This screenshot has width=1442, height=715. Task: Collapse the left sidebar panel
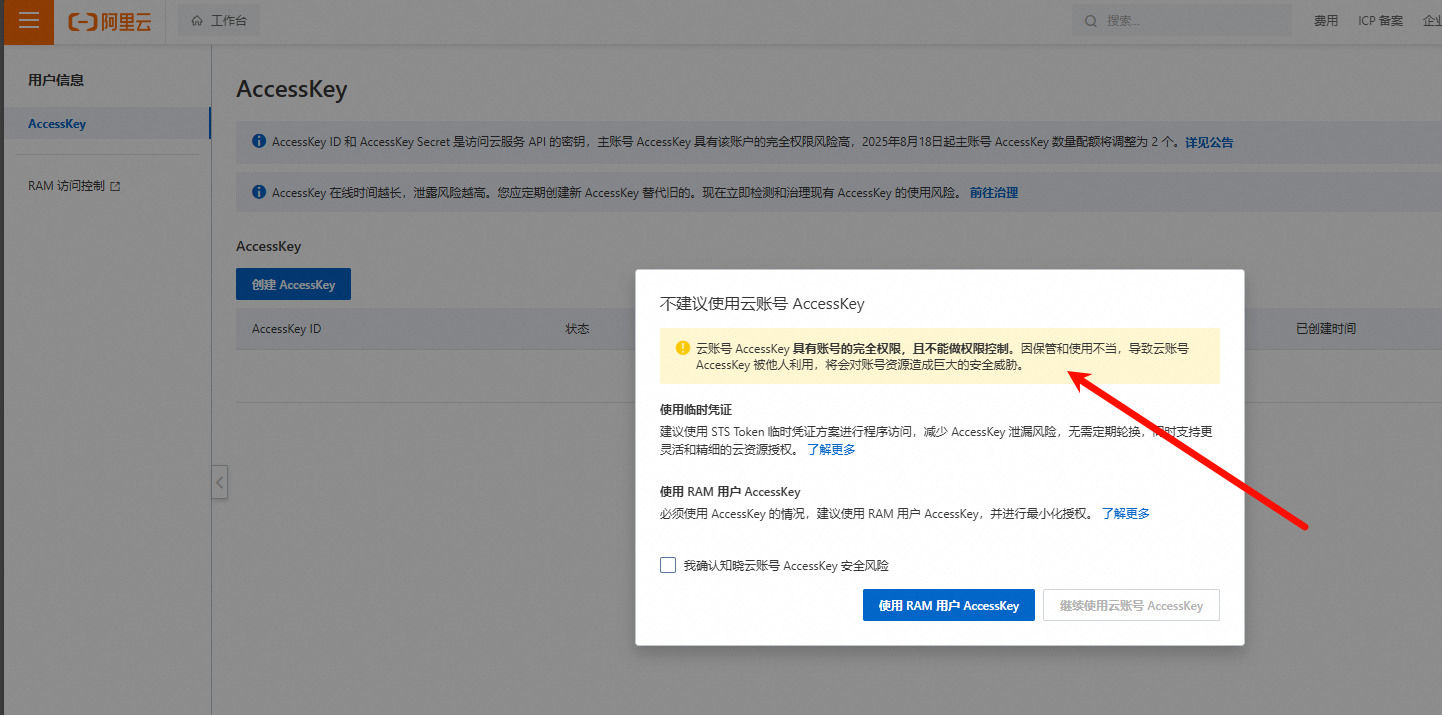coord(220,482)
